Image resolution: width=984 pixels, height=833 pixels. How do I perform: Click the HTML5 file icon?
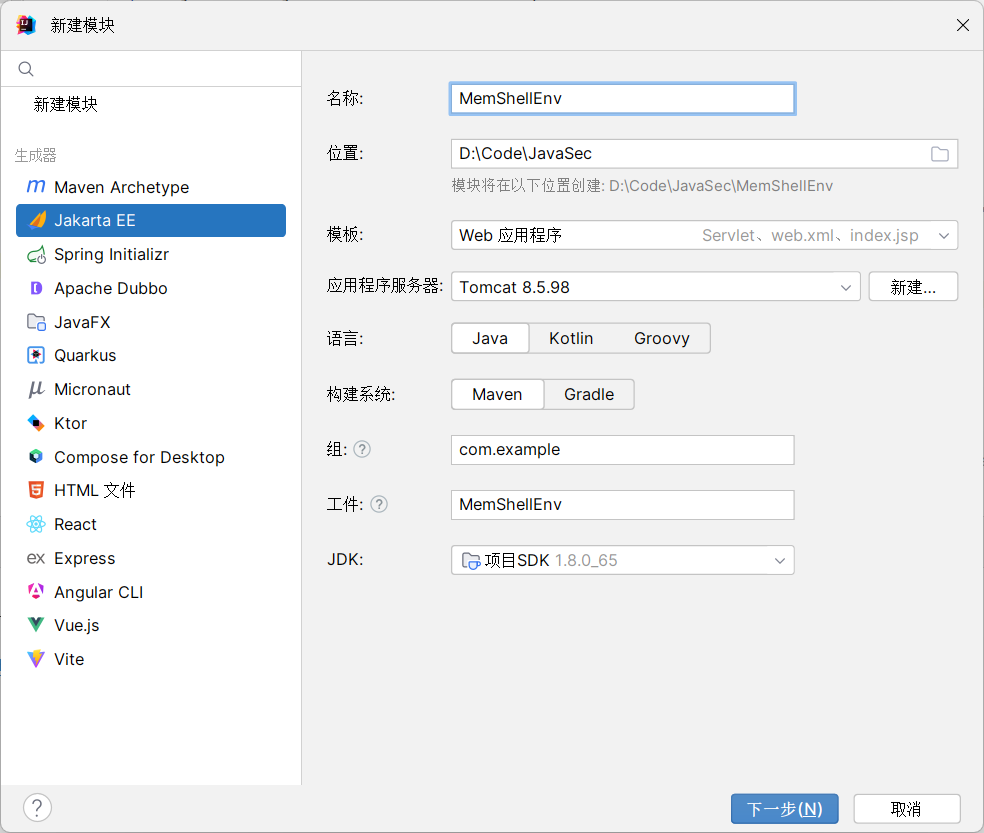(36, 490)
